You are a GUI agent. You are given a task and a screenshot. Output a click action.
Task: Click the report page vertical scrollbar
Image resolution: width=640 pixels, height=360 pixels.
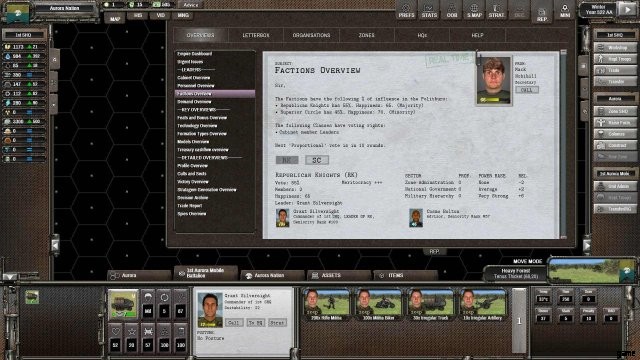click(564, 144)
